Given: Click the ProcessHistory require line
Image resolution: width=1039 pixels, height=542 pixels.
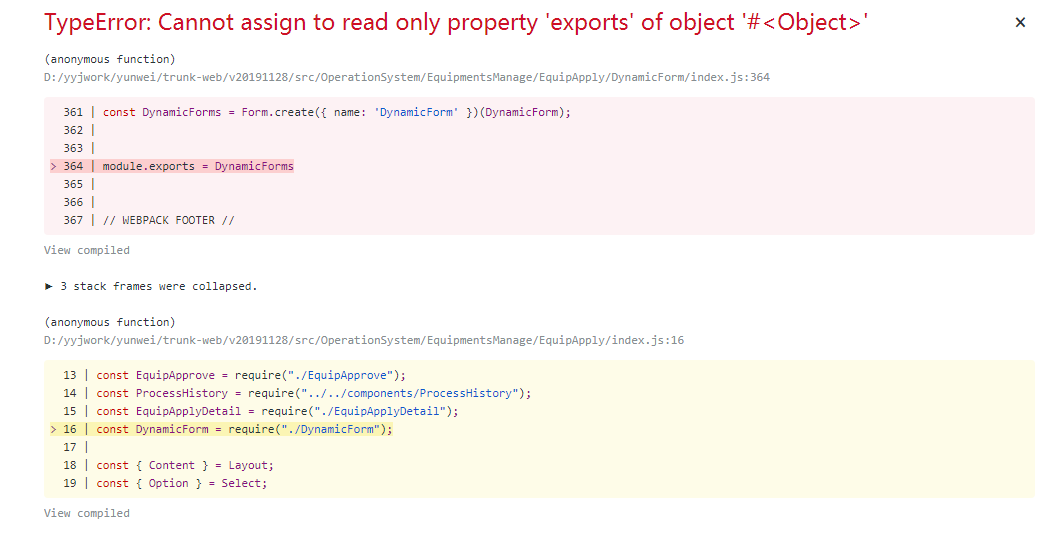Looking at the screenshot, I should (x=314, y=393).
